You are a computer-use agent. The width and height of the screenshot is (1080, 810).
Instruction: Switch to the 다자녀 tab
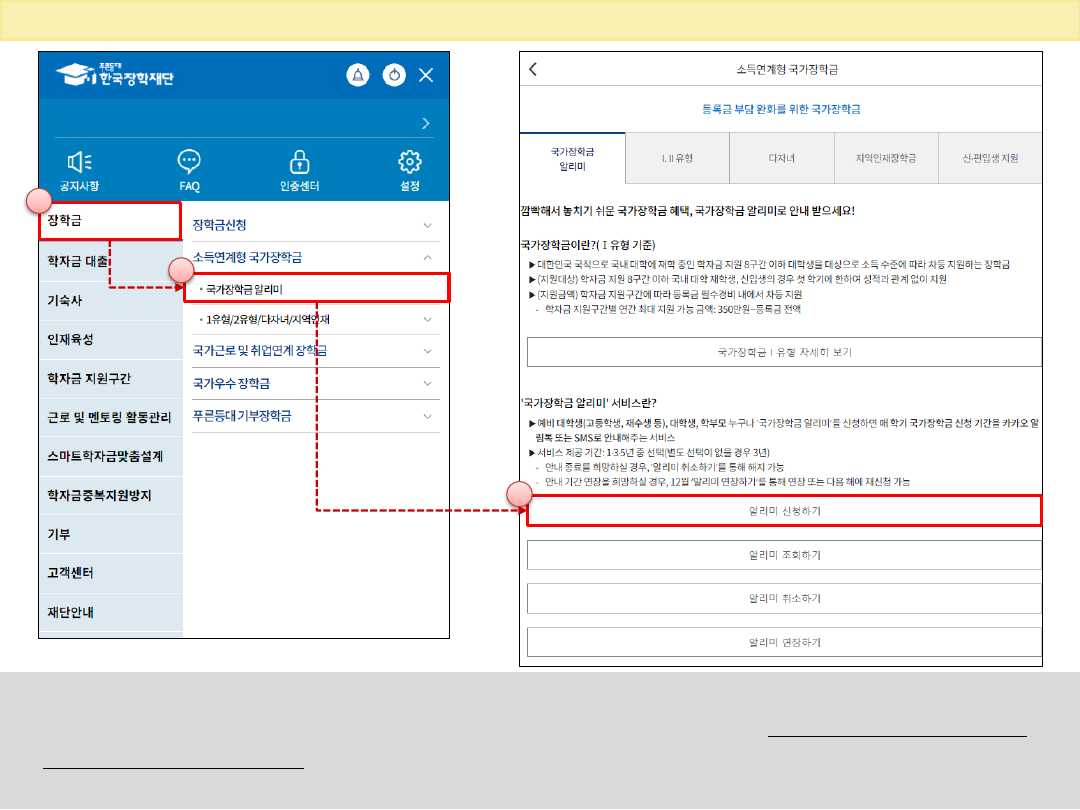(781, 158)
